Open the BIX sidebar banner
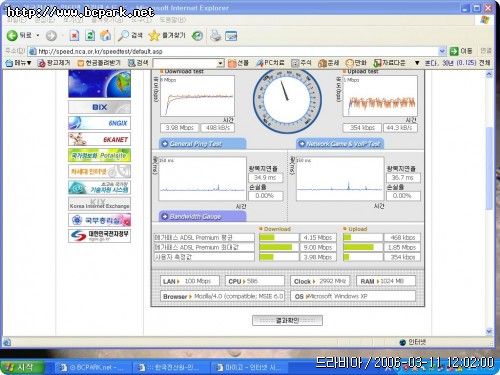This screenshot has height=375, width=500. click(x=99, y=107)
